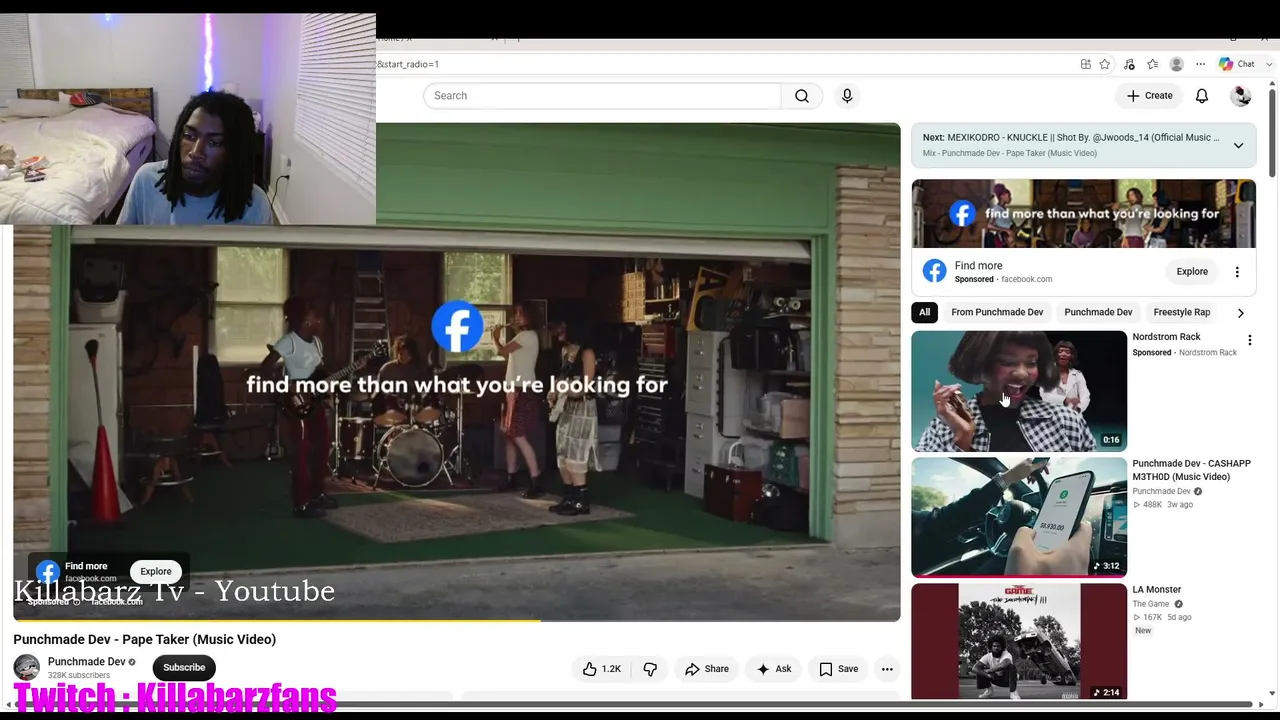Open the Copilot Chat dropdown arrow
The width and height of the screenshot is (1280, 720).
pyautogui.click(x=1267, y=64)
